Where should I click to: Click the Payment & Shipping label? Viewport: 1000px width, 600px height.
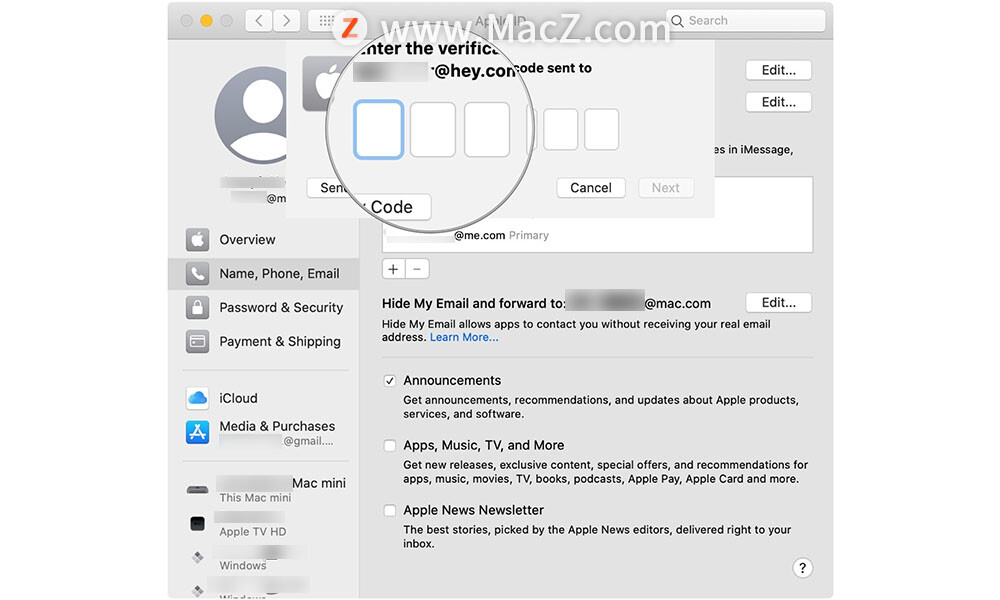click(x=280, y=342)
